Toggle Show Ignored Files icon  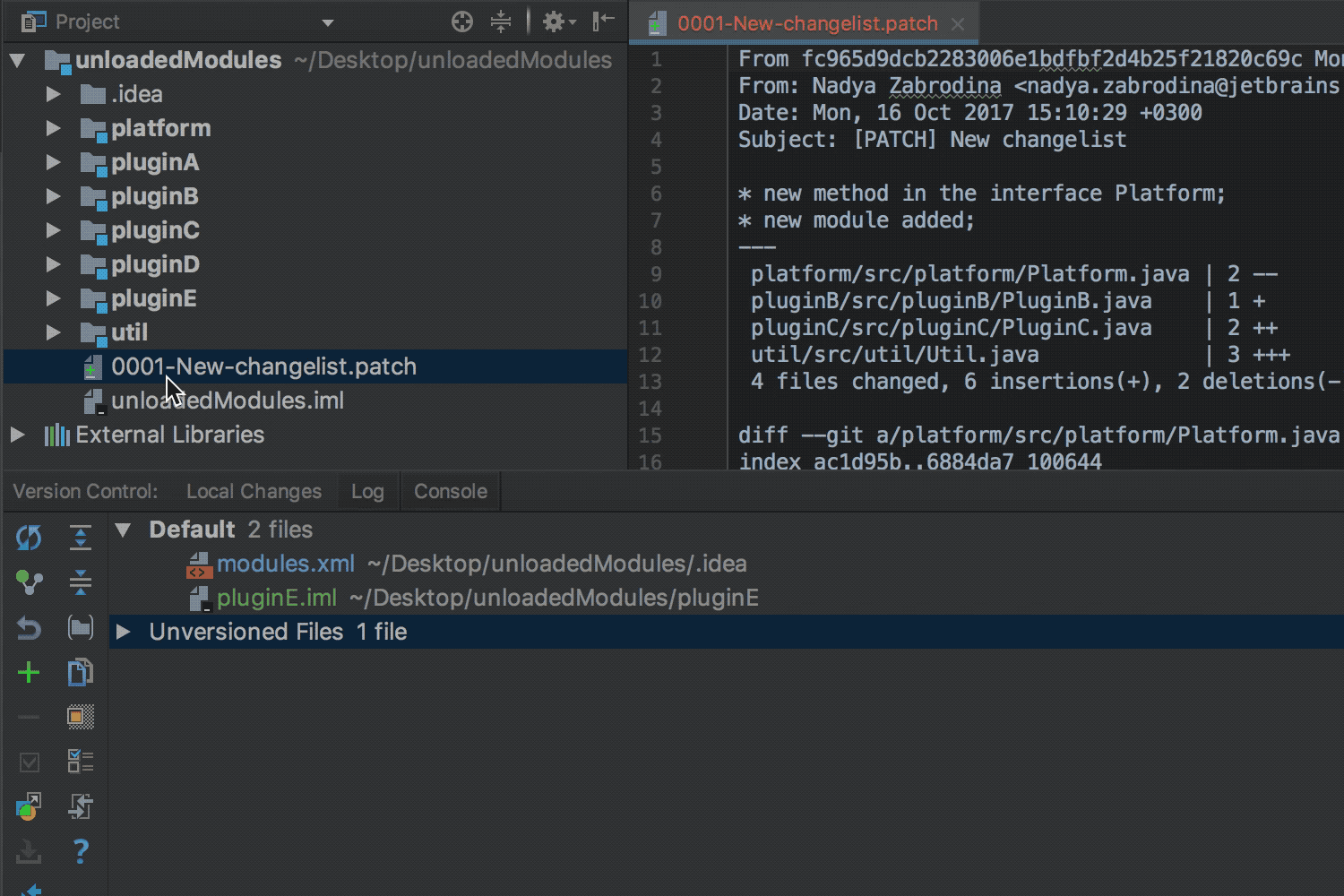[81, 717]
